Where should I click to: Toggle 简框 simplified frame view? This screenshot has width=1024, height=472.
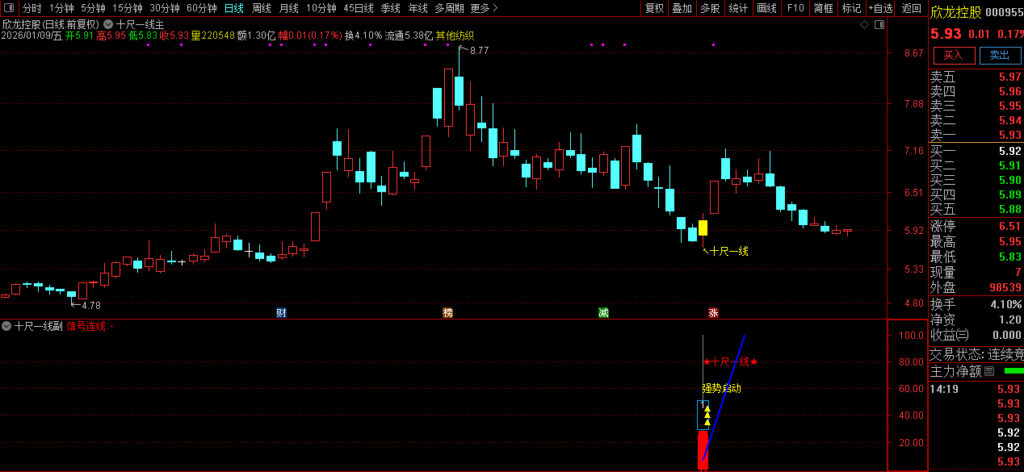click(823, 8)
